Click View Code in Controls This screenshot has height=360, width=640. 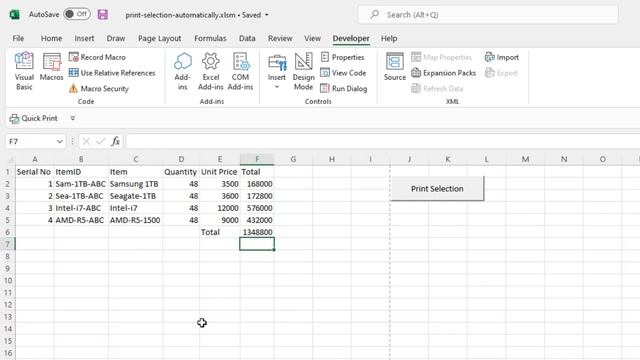(343, 73)
